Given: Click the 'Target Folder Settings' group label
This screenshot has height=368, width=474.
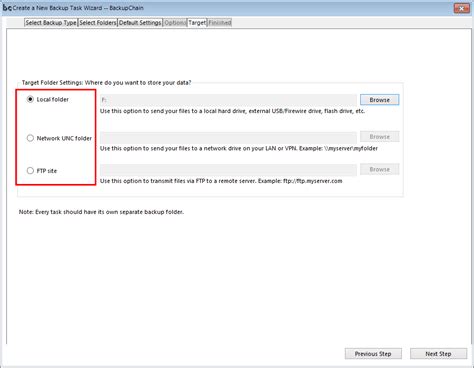Looking at the screenshot, I should (x=106, y=83).
